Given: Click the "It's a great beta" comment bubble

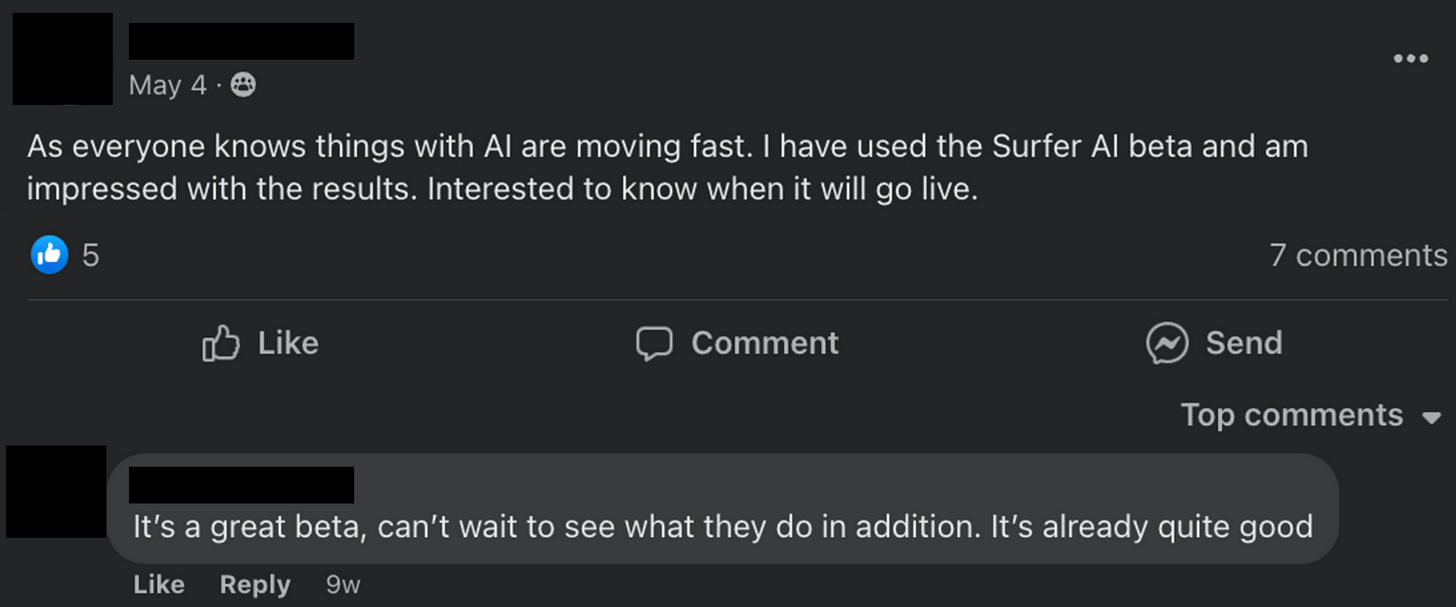Looking at the screenshot, I should coord(722,526).
